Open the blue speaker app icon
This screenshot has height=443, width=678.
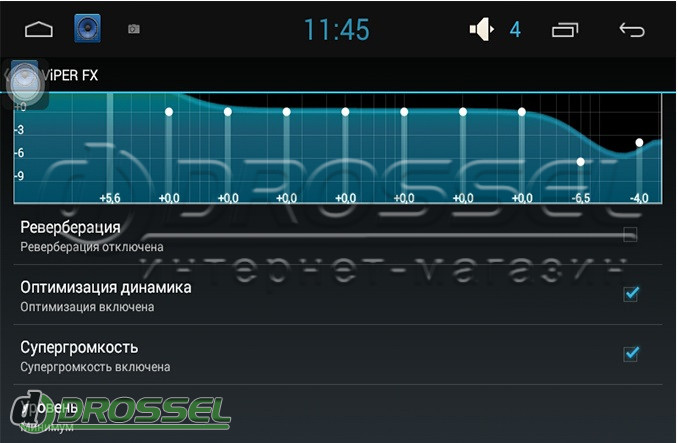tap(88, 29)
